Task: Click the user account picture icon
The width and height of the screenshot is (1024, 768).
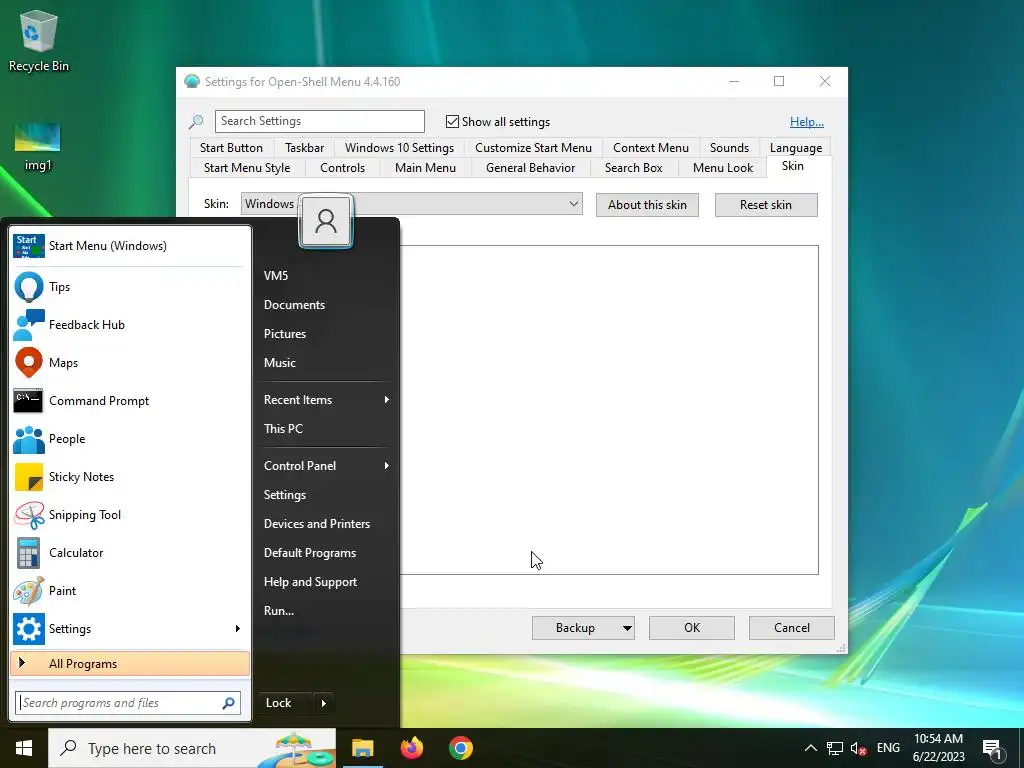Action: pos(326,221)
